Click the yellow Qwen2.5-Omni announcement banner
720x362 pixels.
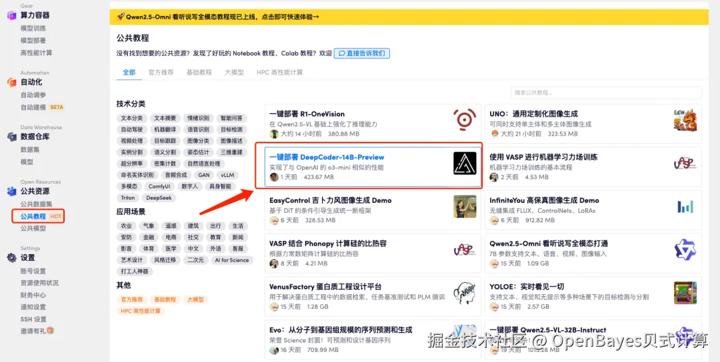(x=409, y=17)
